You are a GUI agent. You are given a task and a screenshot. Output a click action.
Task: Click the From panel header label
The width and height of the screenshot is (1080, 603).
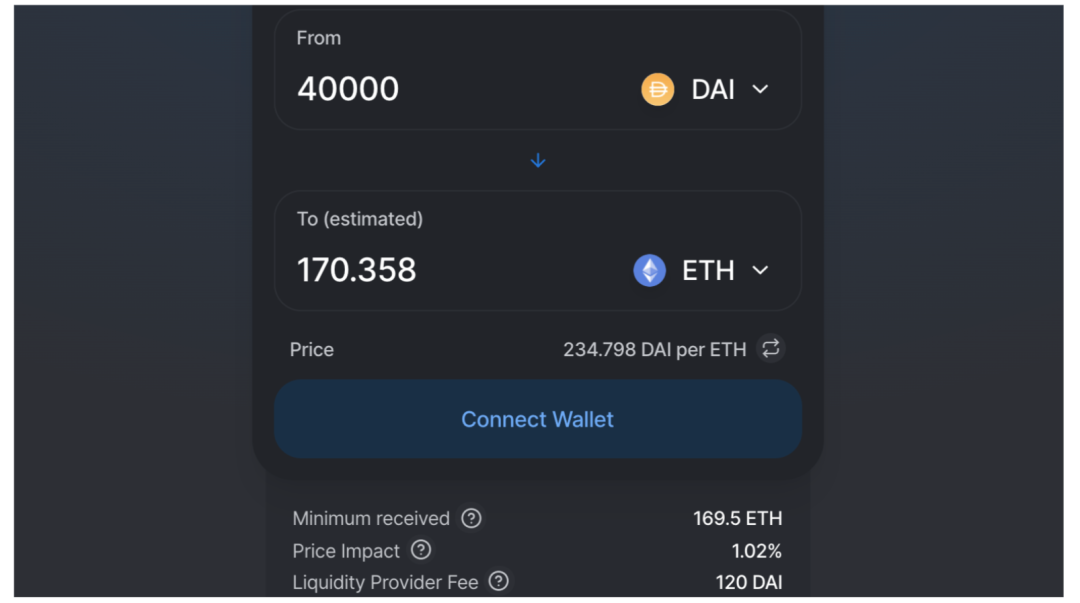click(318, 37)
